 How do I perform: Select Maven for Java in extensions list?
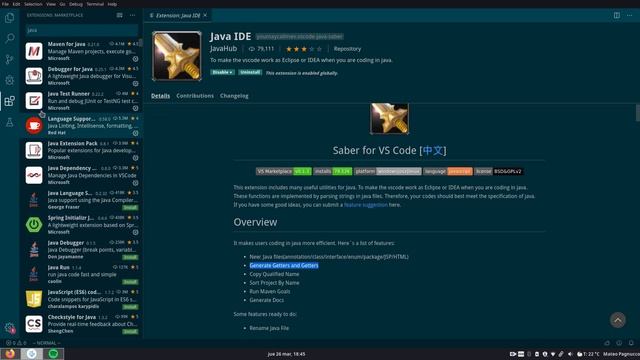82,51
